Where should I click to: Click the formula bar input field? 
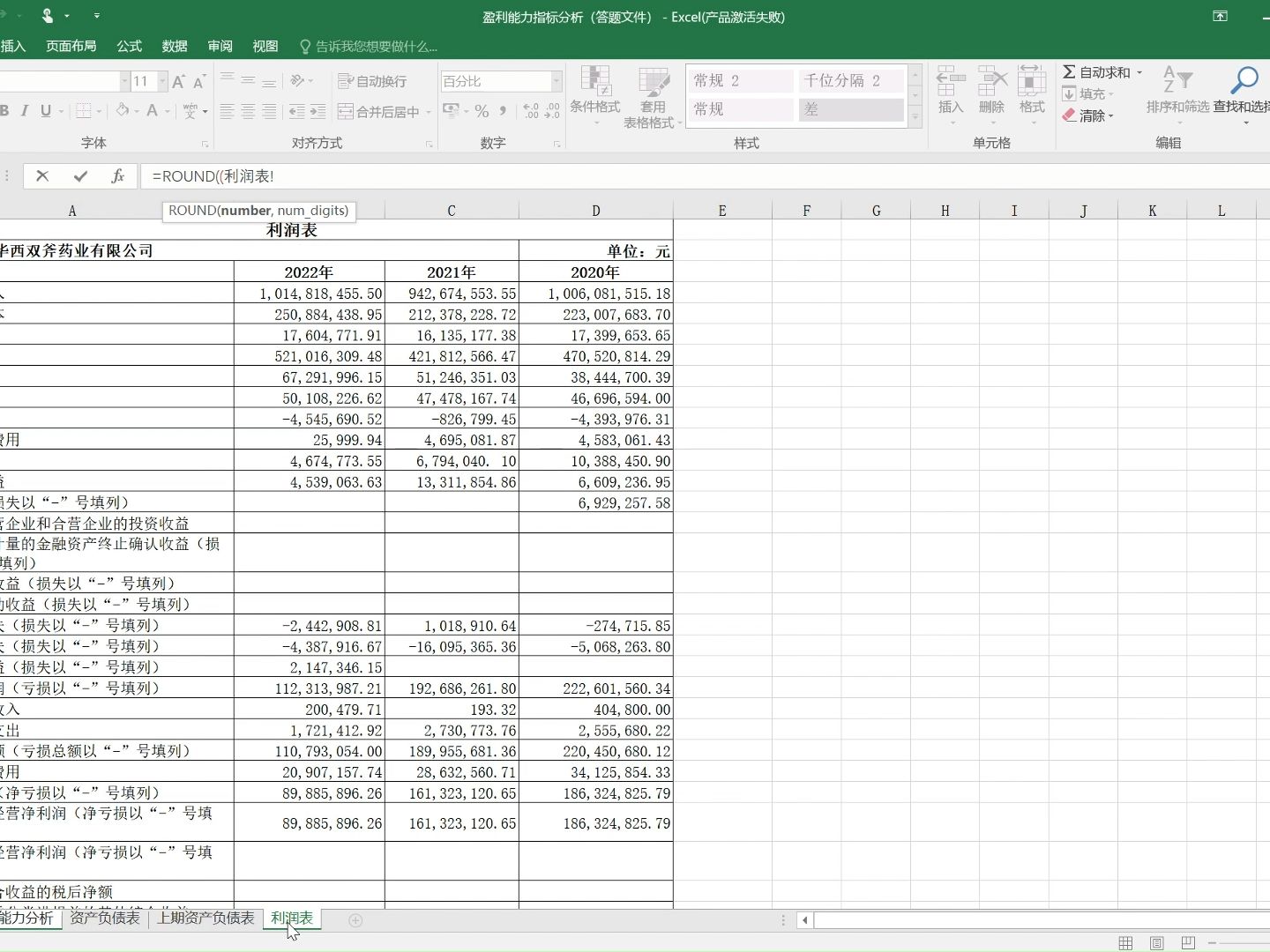coord(704,176)
